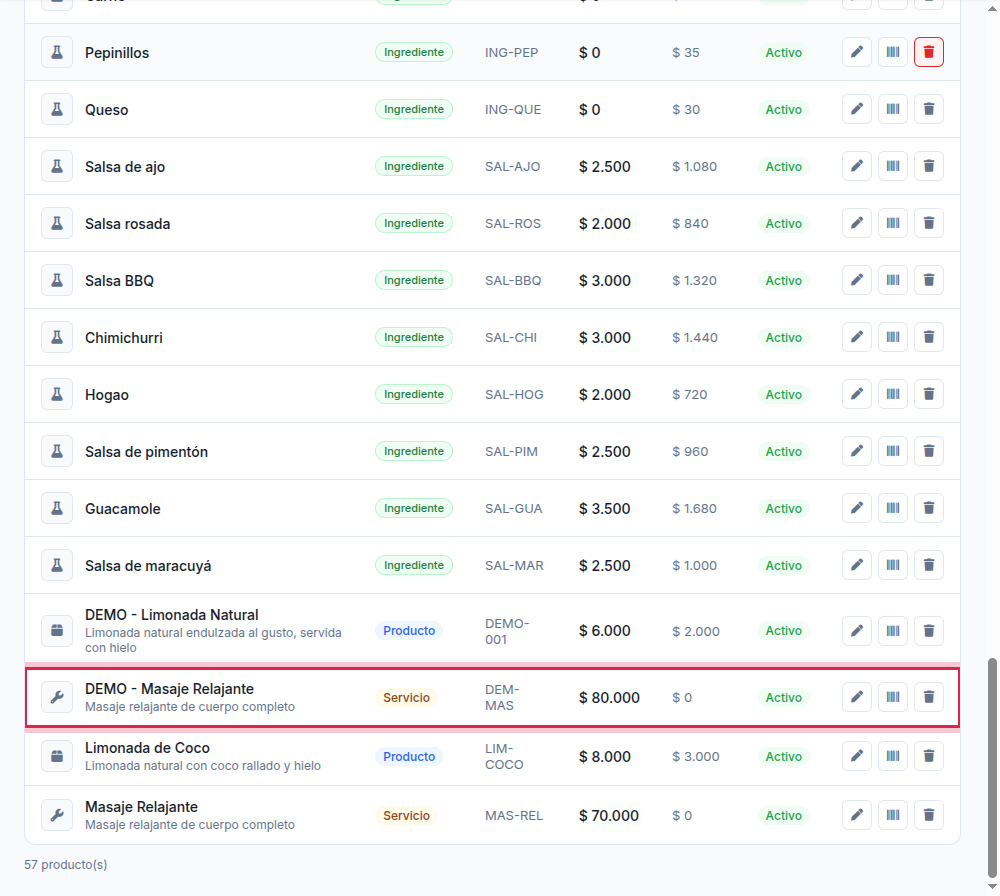The height and width of the screenshot is (896, 1000).
Task: Open barcode for Salsa de maracuyá
Action: 893,565
